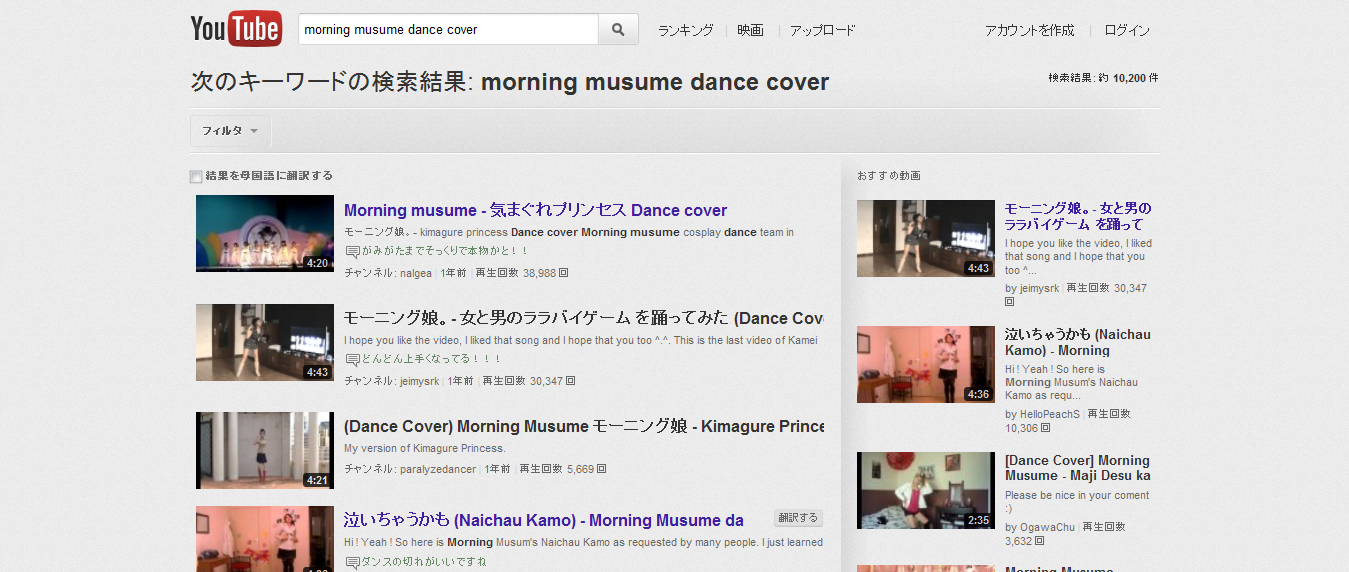Open the paralyzedancer Kimagure Princess video thumbnail
This screenshot has width=1349, height=572.
(x=265, y=450)
